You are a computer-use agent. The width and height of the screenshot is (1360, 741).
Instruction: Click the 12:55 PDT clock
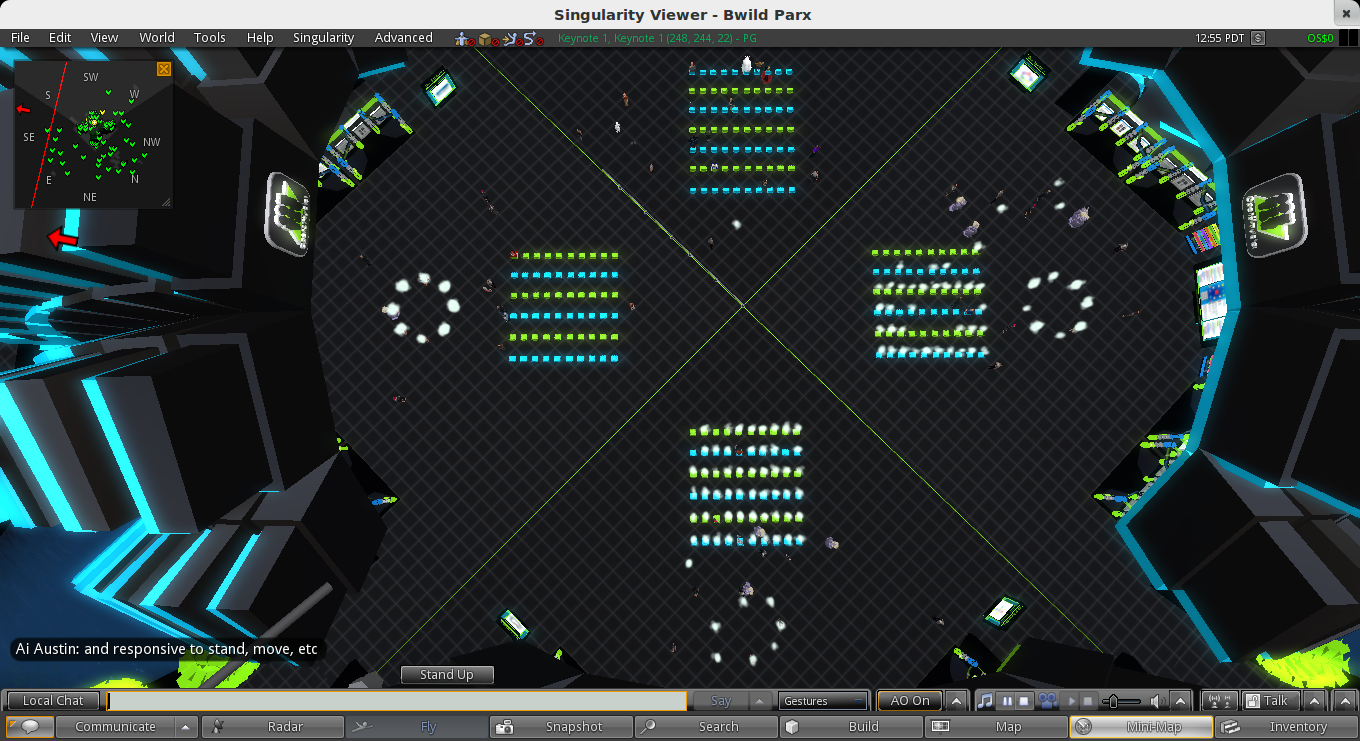click(1220, 38)
